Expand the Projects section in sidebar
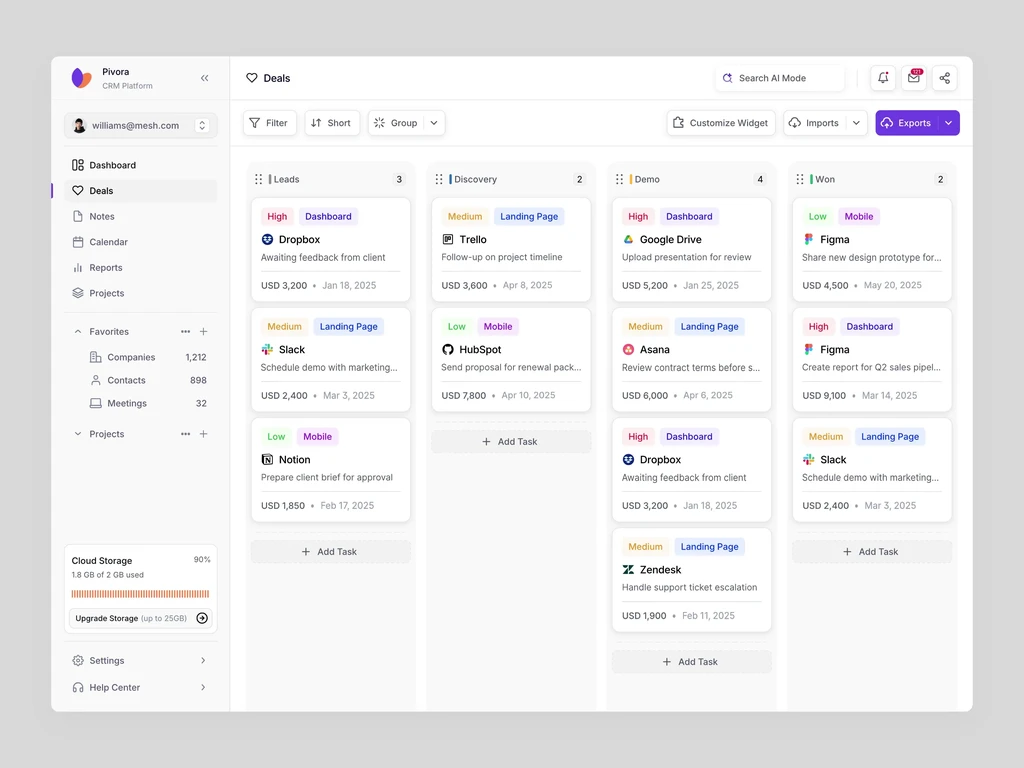This screenshot has height=768, width=1024. click(x=78, y=434)
